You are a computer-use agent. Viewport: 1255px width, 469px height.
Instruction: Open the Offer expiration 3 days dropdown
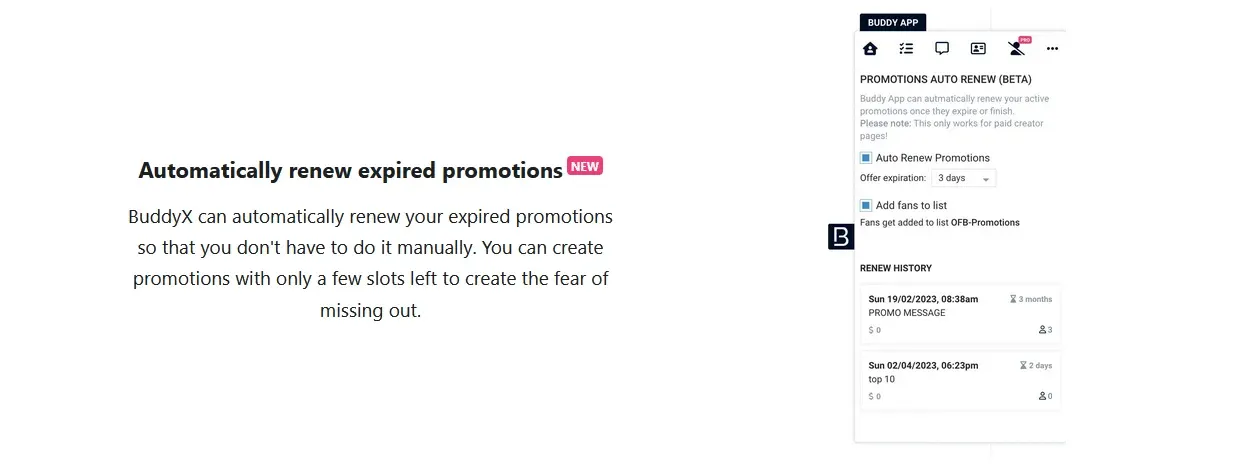(x=964, y=178)
